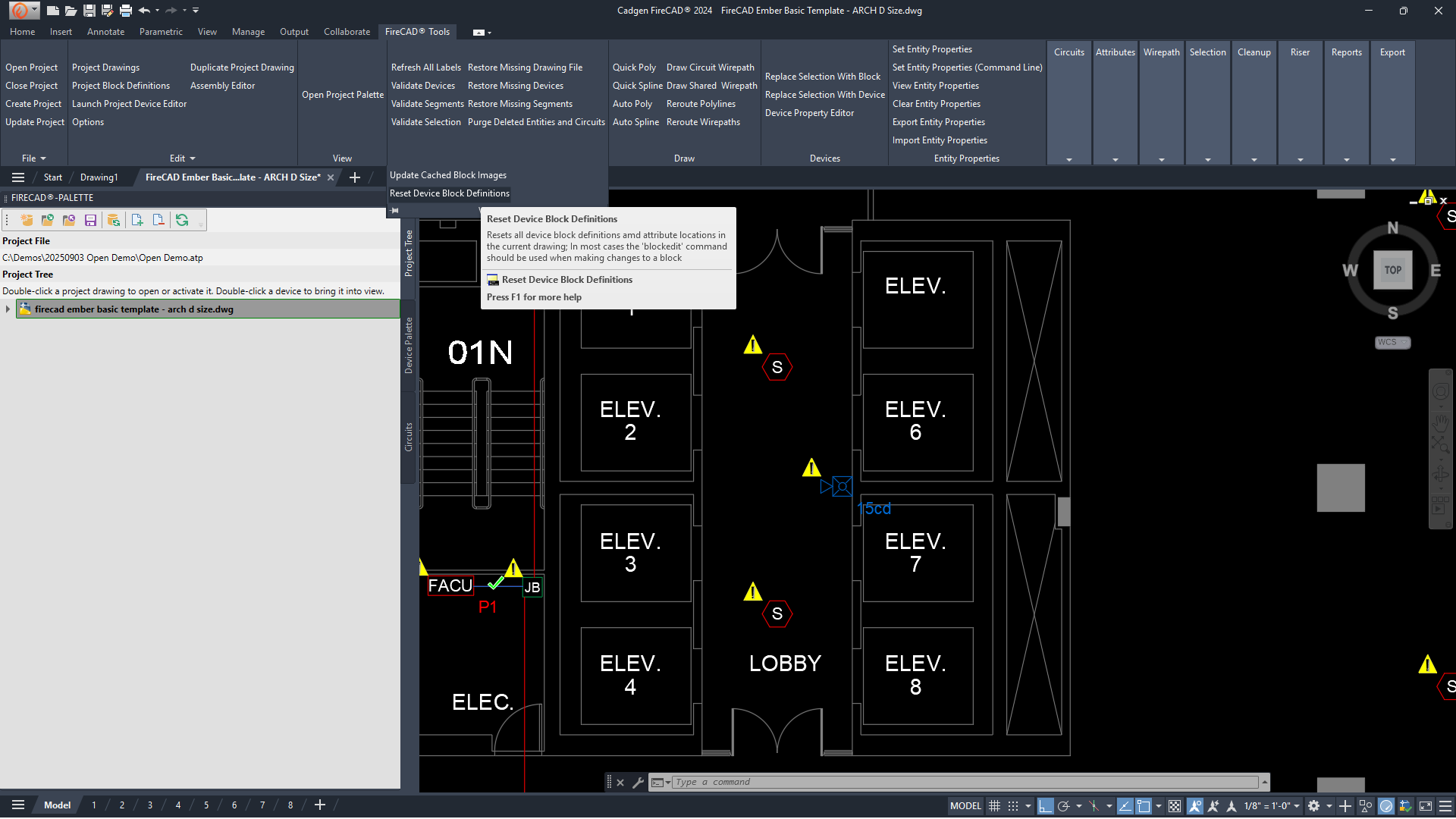1456x819 pixels.
Task: Open a new file tab with plus
Action: (x=354, y=177)
